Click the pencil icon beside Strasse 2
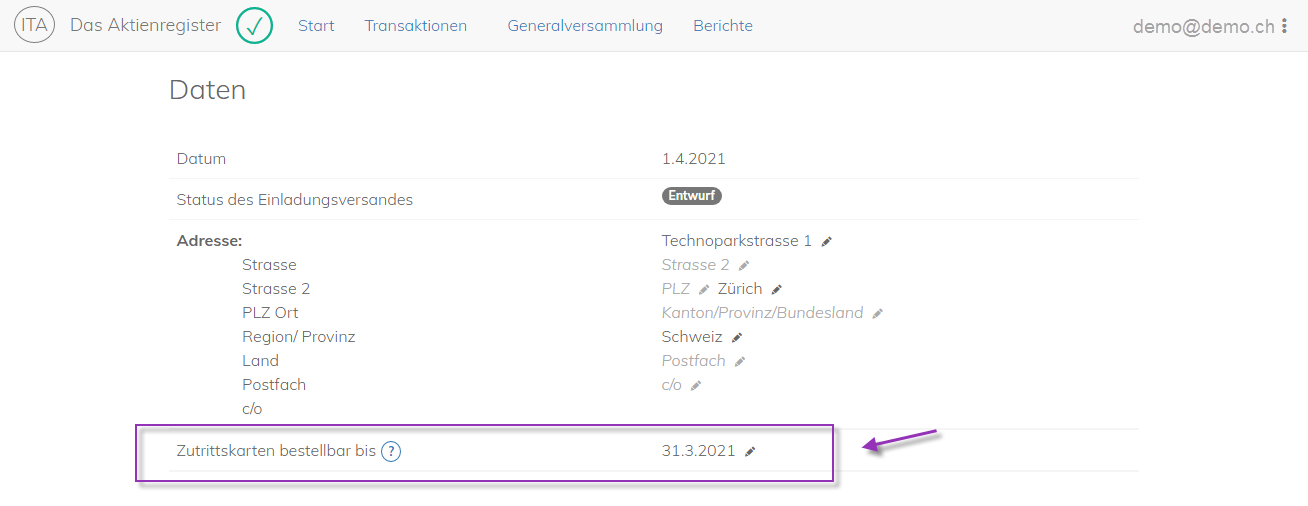Screen dimensions: 1308x506 (743, 266)
